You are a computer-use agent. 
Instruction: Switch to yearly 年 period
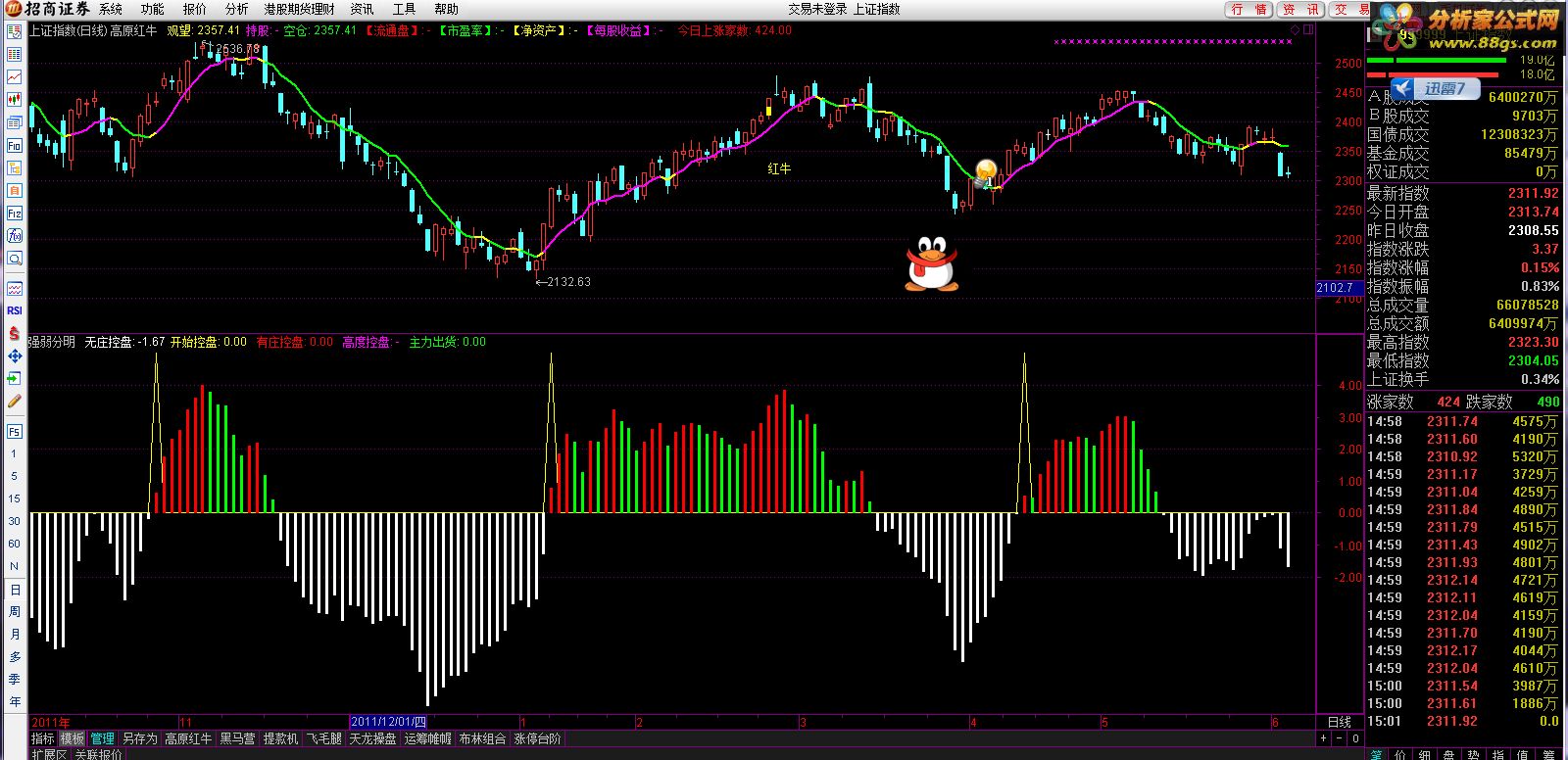[15, 702]
